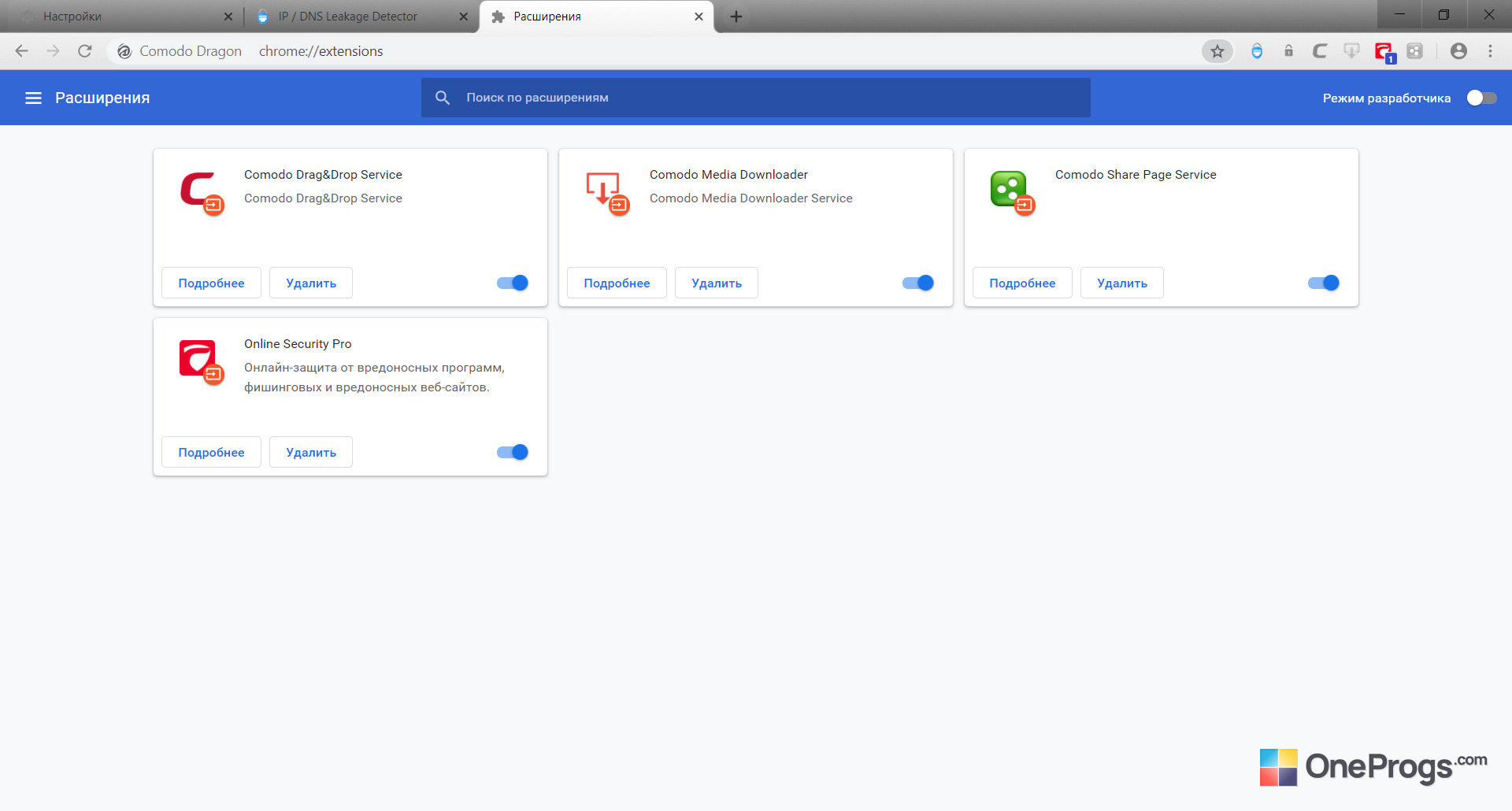Disable Comodo Share Page Service extension
The width and height of the screenshot is (1512, 811).
1324,283
